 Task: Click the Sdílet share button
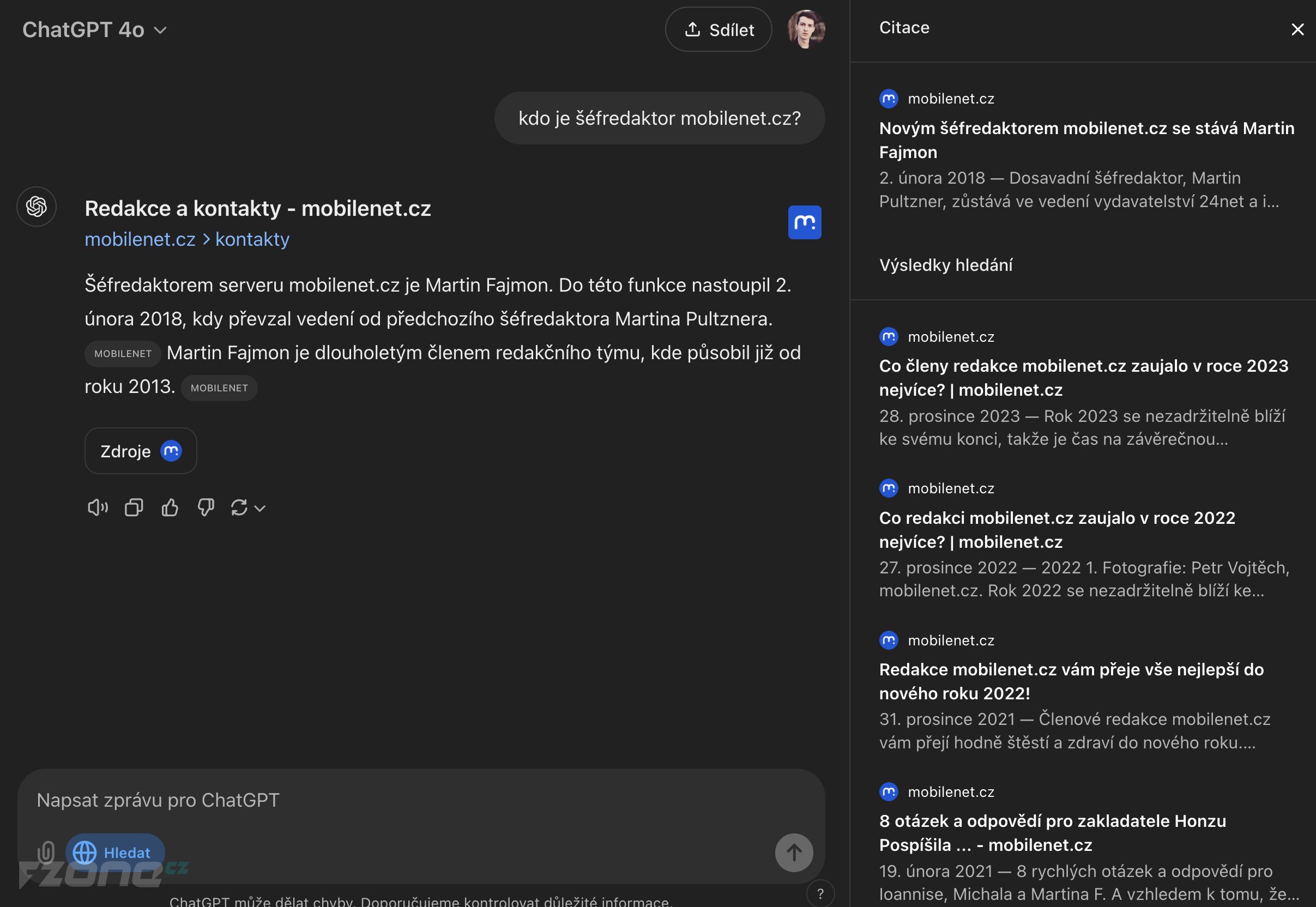click(718, 29)
